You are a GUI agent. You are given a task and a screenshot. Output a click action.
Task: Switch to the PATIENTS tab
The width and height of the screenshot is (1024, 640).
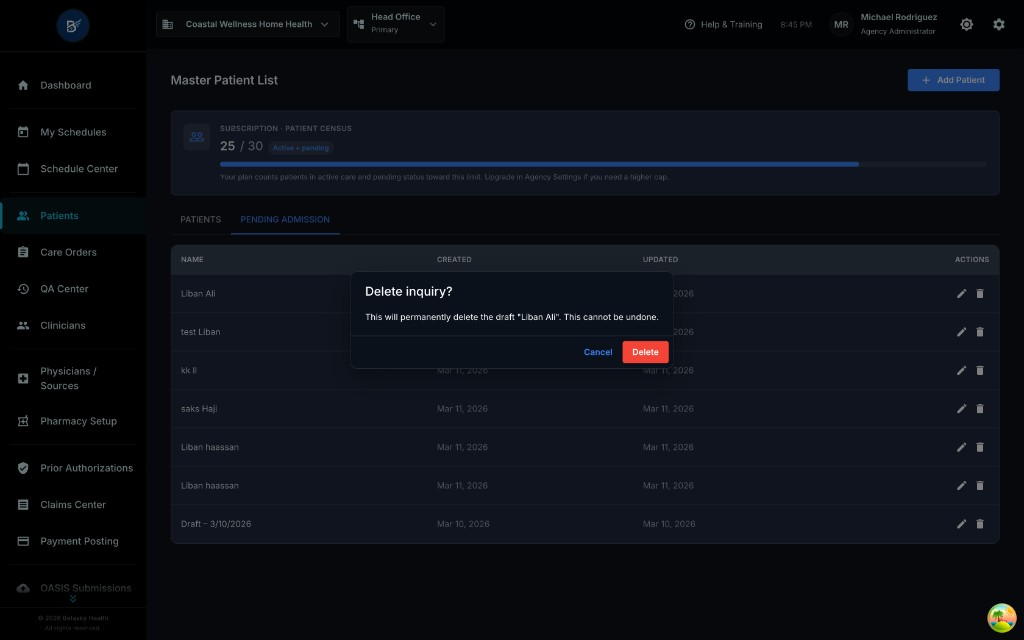200,219
